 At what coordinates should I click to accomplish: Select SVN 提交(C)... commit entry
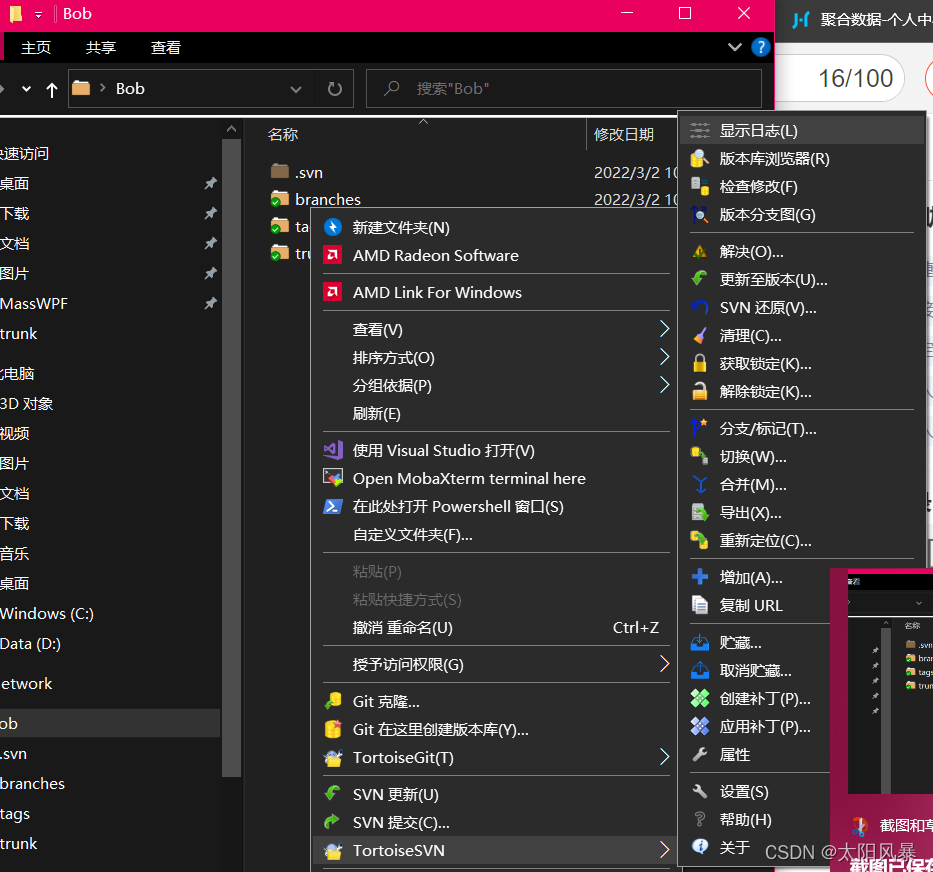coord(496,822)
